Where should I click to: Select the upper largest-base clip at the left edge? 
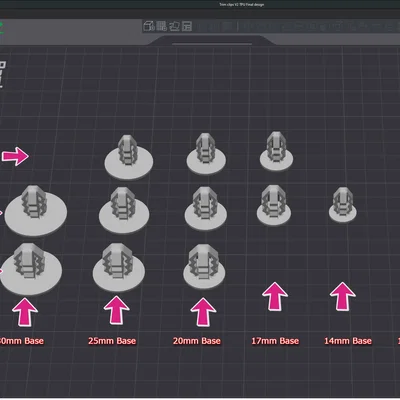click(x=36, y=211)
